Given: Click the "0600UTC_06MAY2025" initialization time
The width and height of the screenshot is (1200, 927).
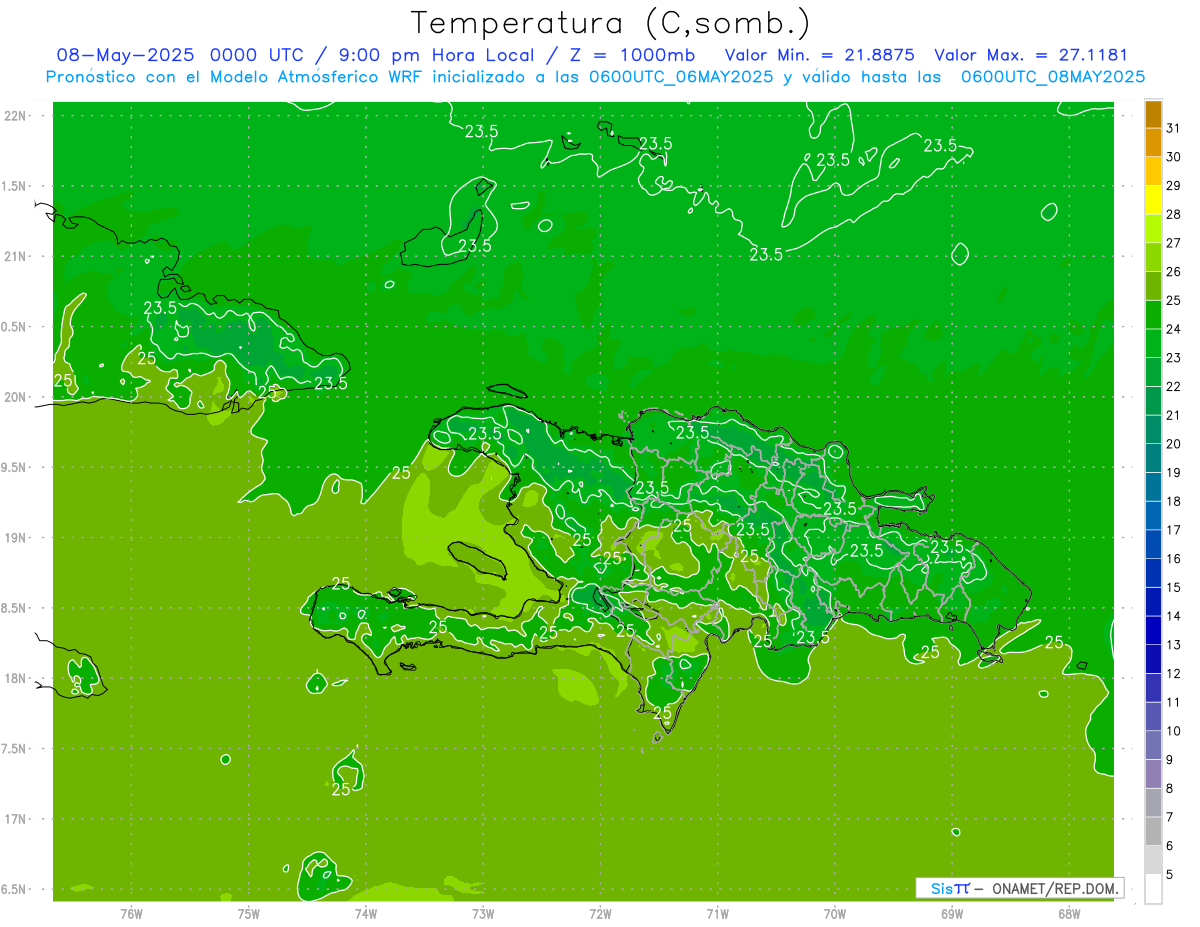Looking at the screenshot, I should pos(681,77).
